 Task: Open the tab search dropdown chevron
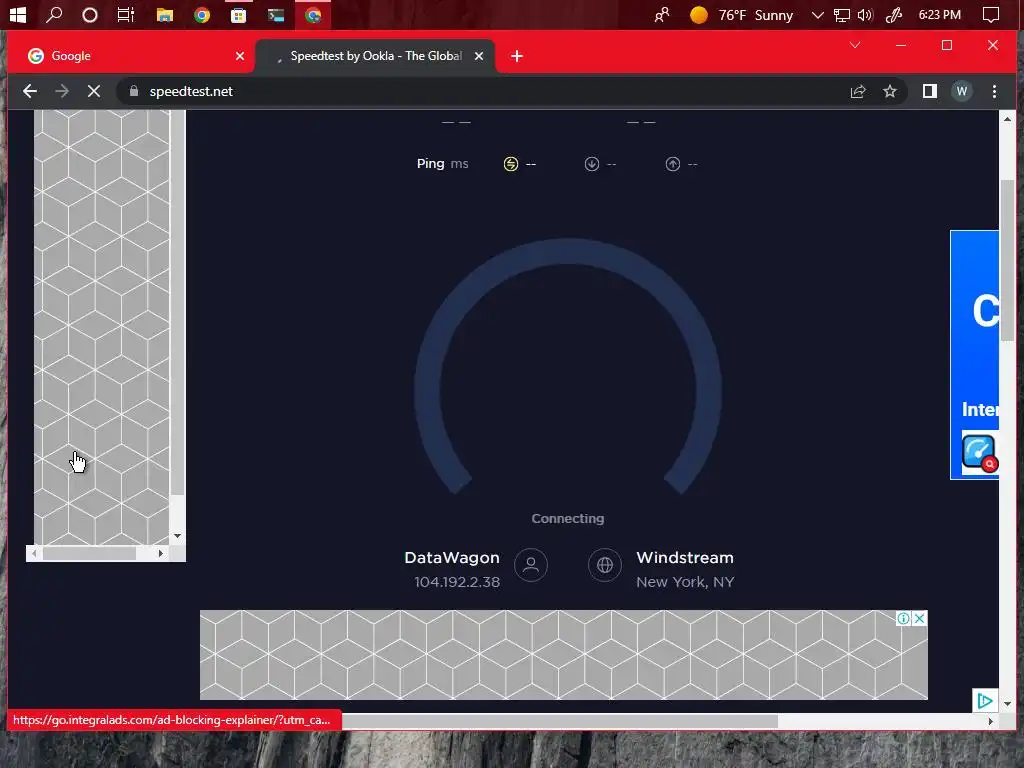855,45
